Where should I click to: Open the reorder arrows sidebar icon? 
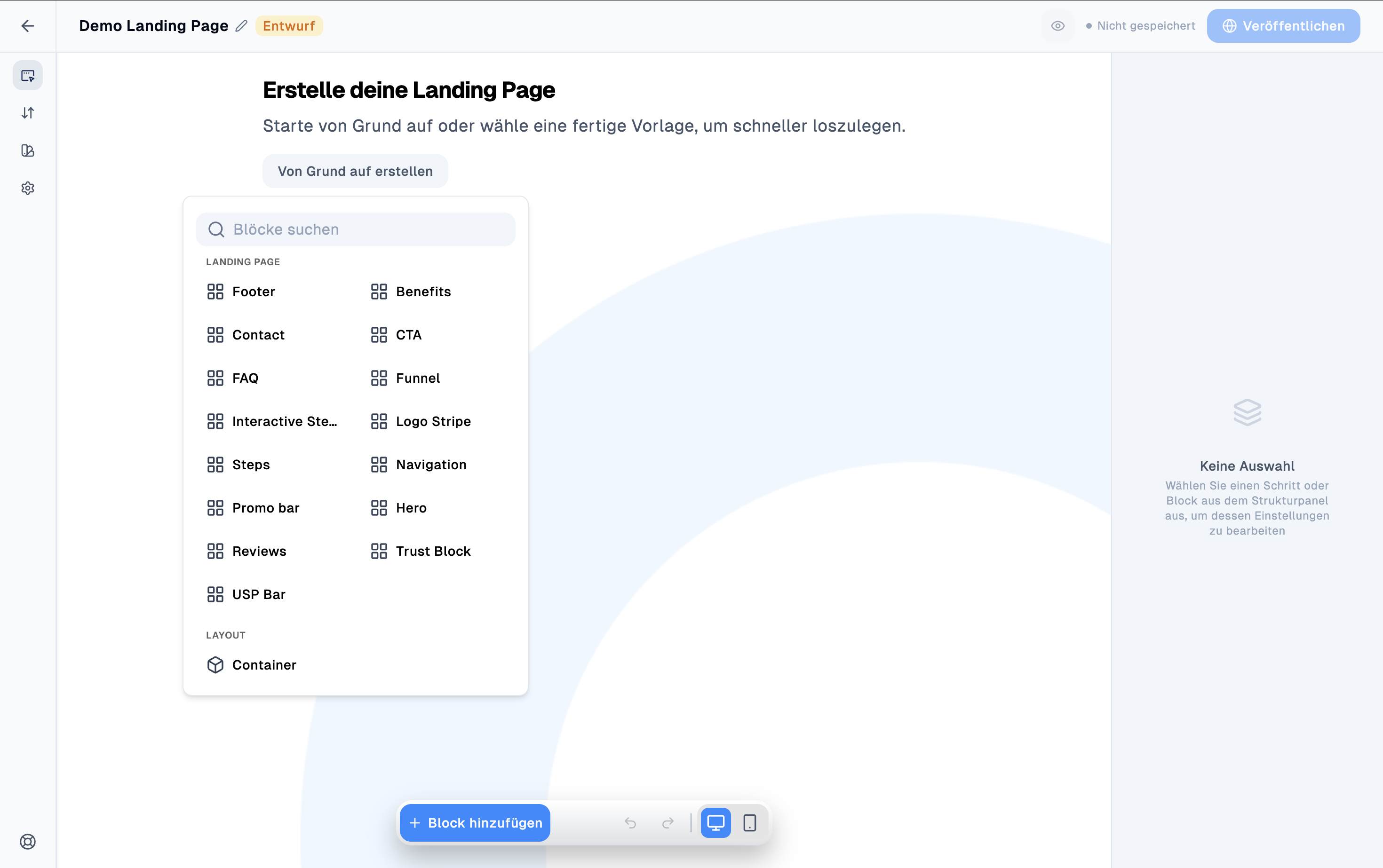28,113
